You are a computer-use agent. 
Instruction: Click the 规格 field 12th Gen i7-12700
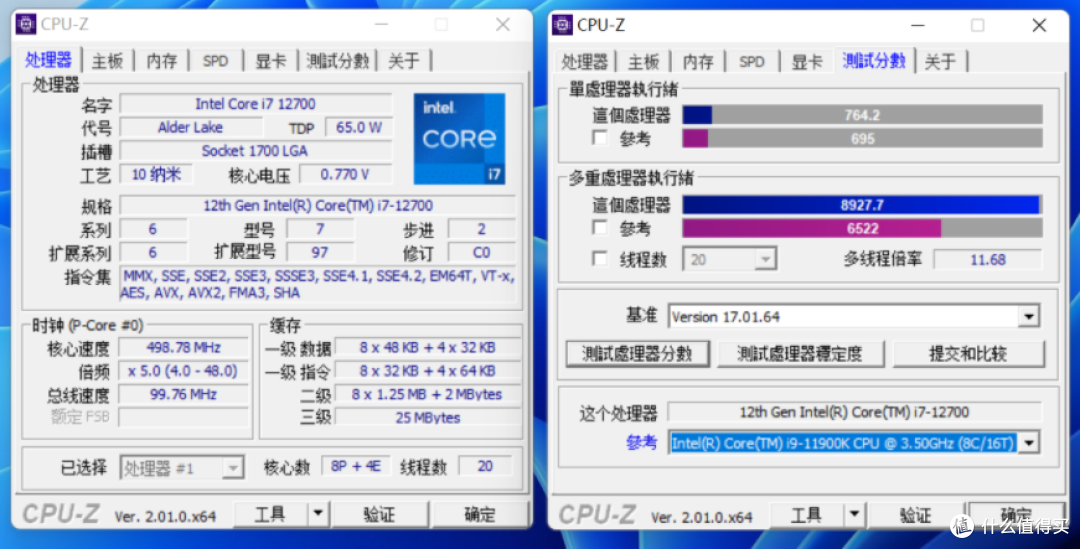point(318,205)
